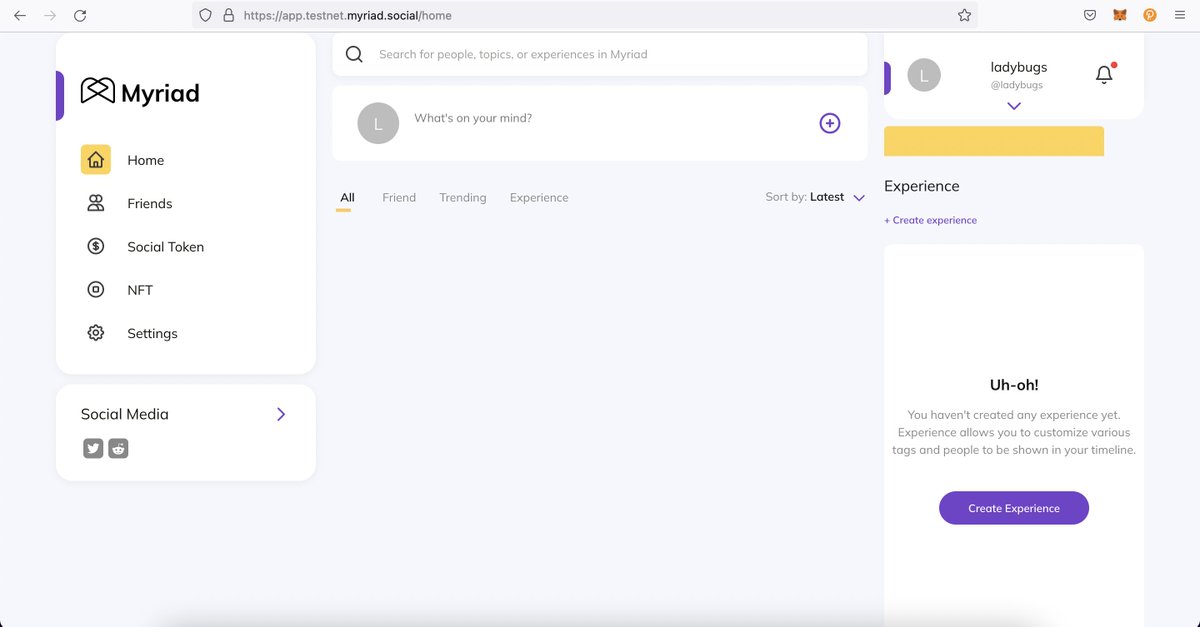Click the NFT icon in sidebar
The width and height of the screenshot is (1200, 627).
[96, 290]
